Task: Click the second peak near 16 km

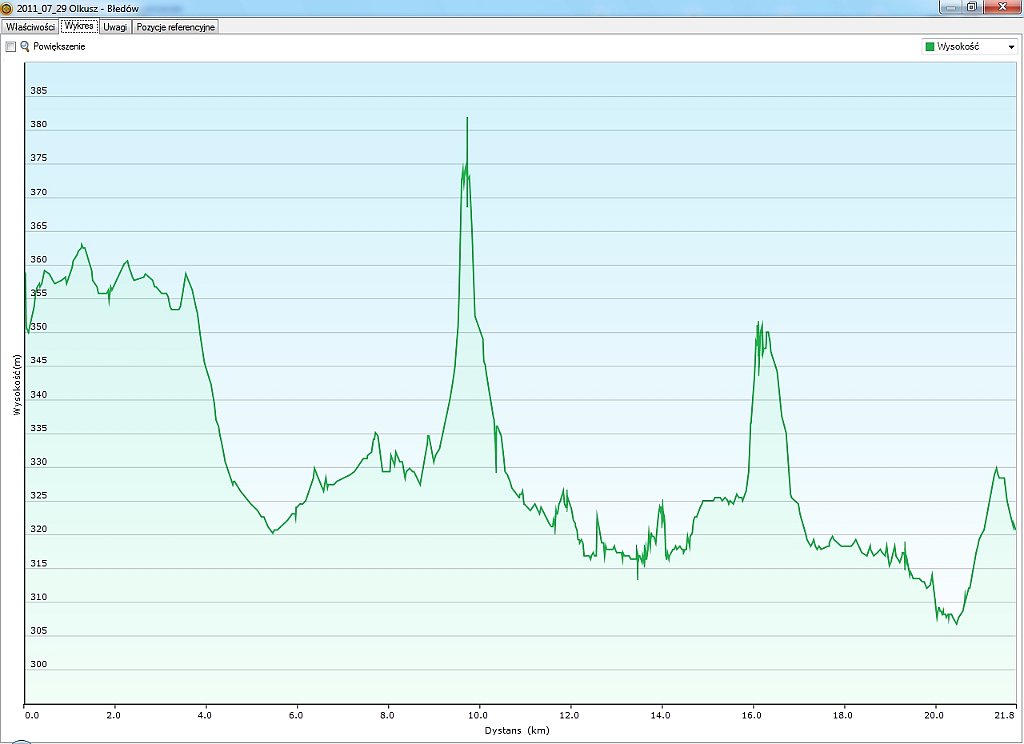Action: [759, 323]
